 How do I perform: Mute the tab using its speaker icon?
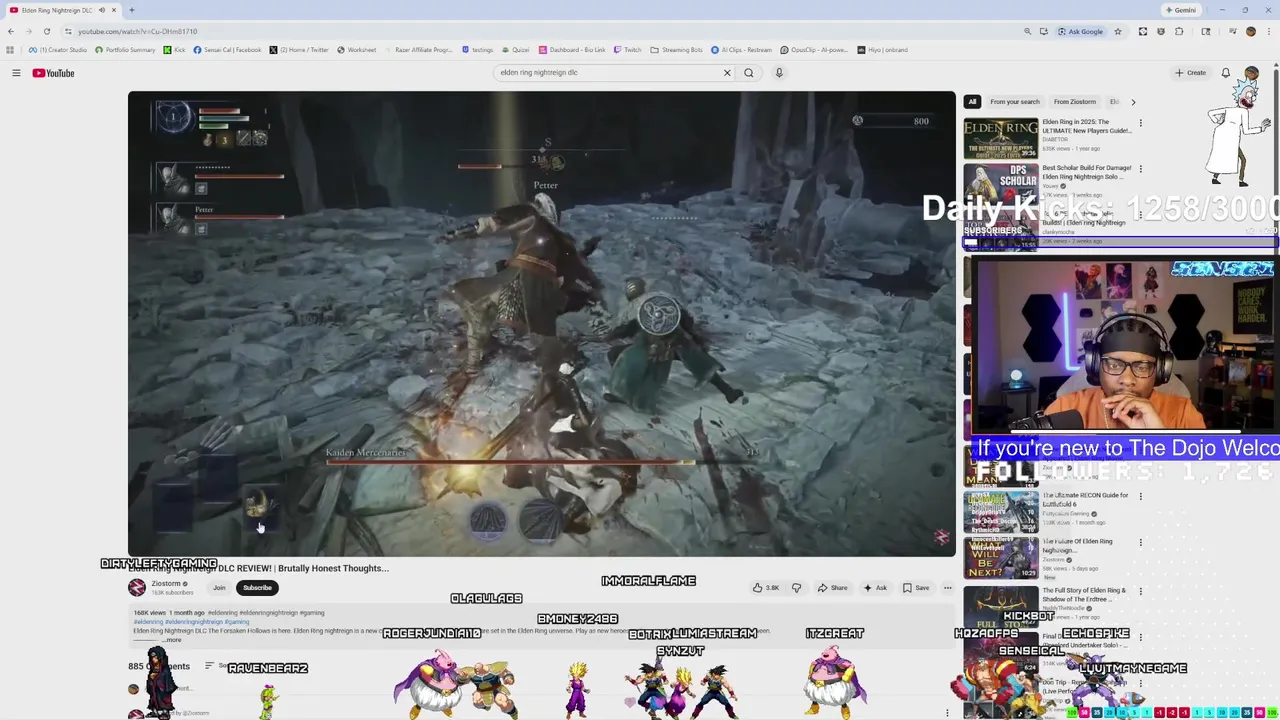(101, 10)
